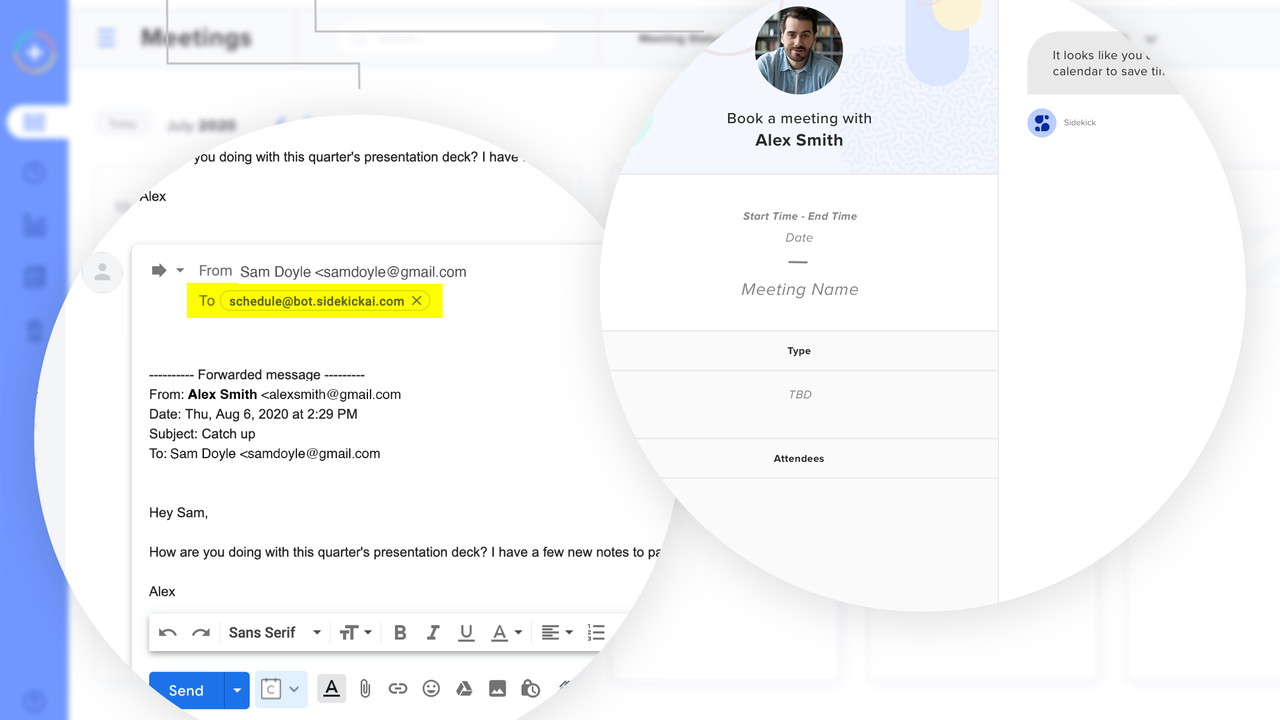Click the Meeting Name field
1280x720 pixels.
[799, 290]
